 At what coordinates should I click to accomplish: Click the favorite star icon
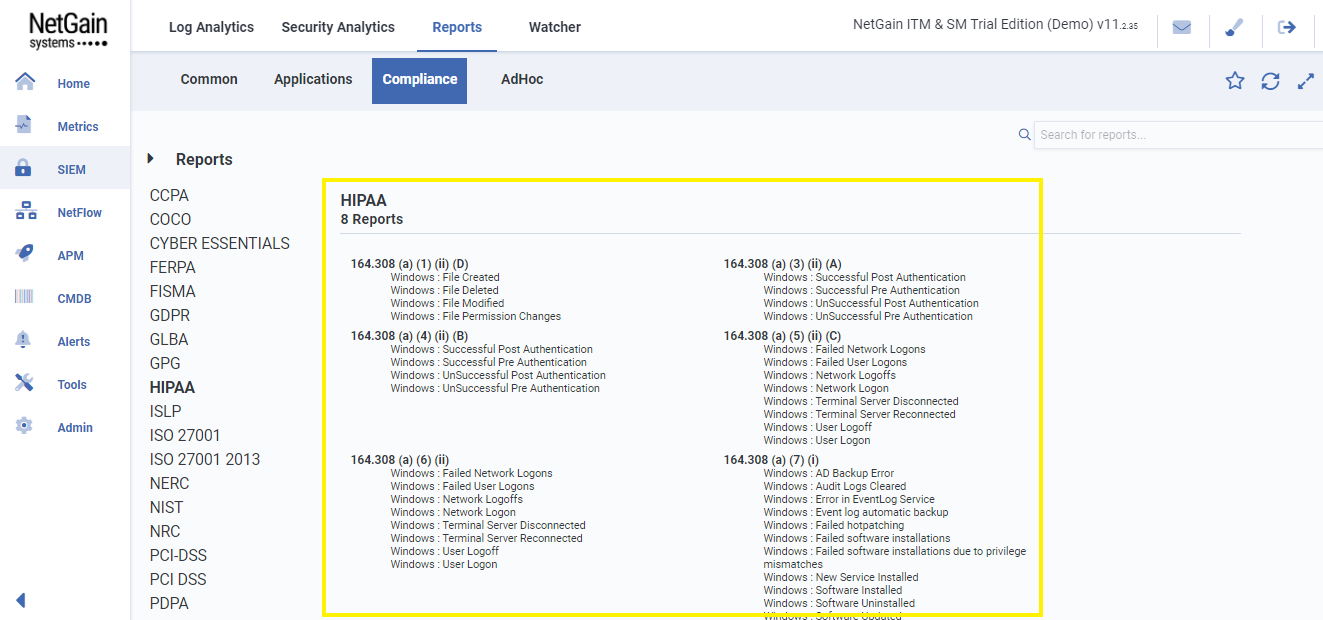[x=1235, y=81]
